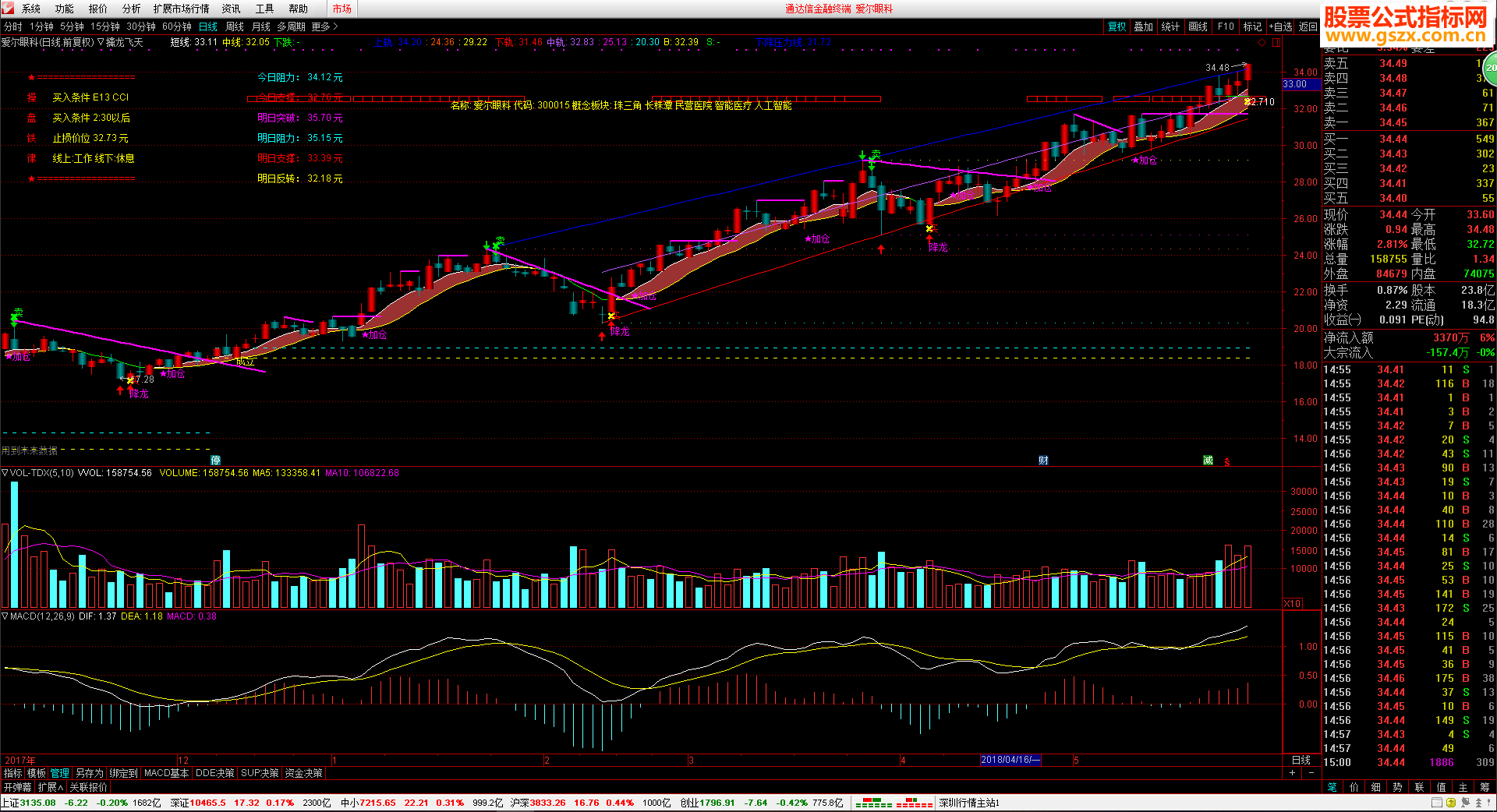Expand the 擒龙飞天 main indicator dropdown

pyautogui.click(x=101, y=42)
